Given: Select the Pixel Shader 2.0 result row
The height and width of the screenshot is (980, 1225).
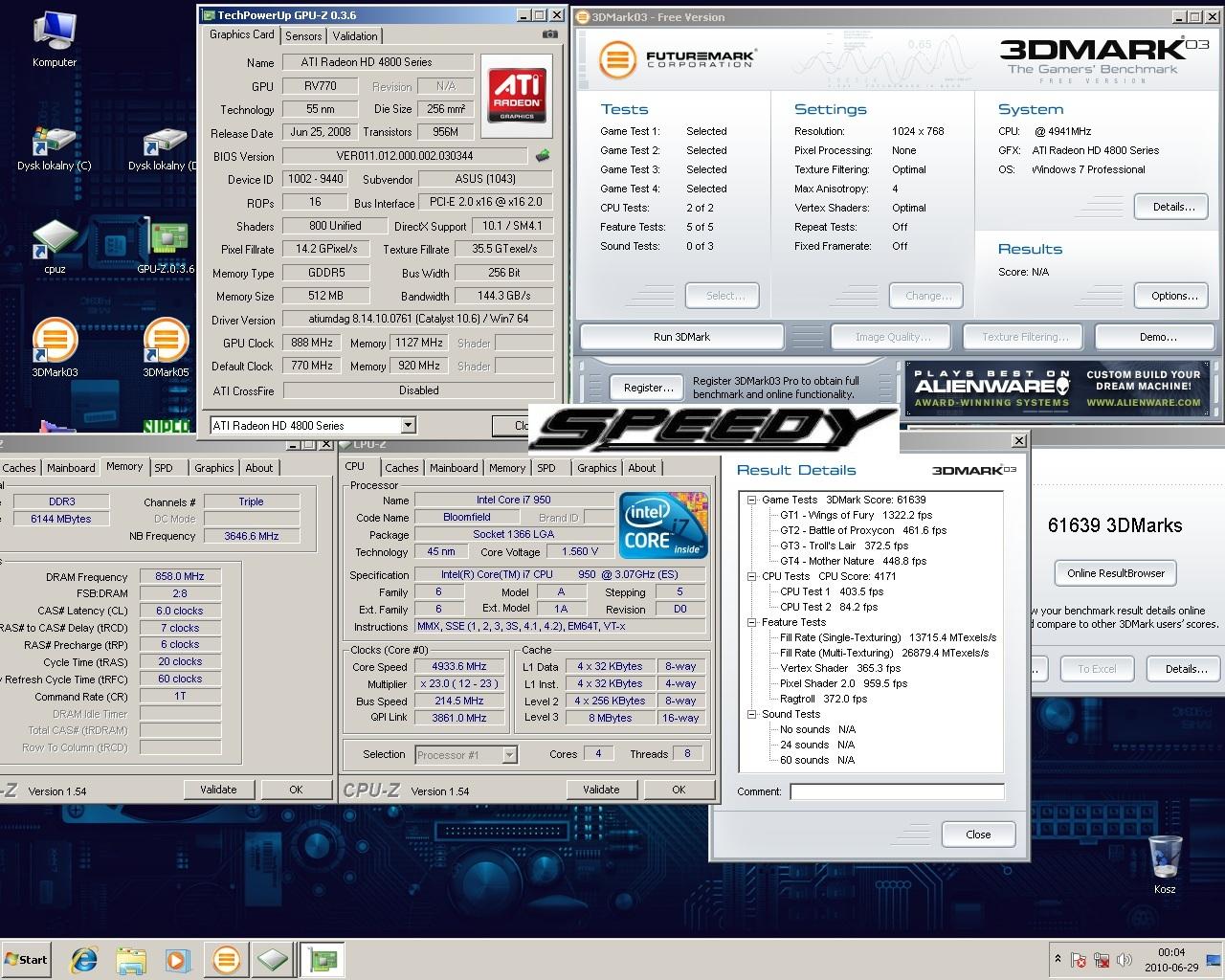Looking at the screenshot, I should [x=843, y=683].
